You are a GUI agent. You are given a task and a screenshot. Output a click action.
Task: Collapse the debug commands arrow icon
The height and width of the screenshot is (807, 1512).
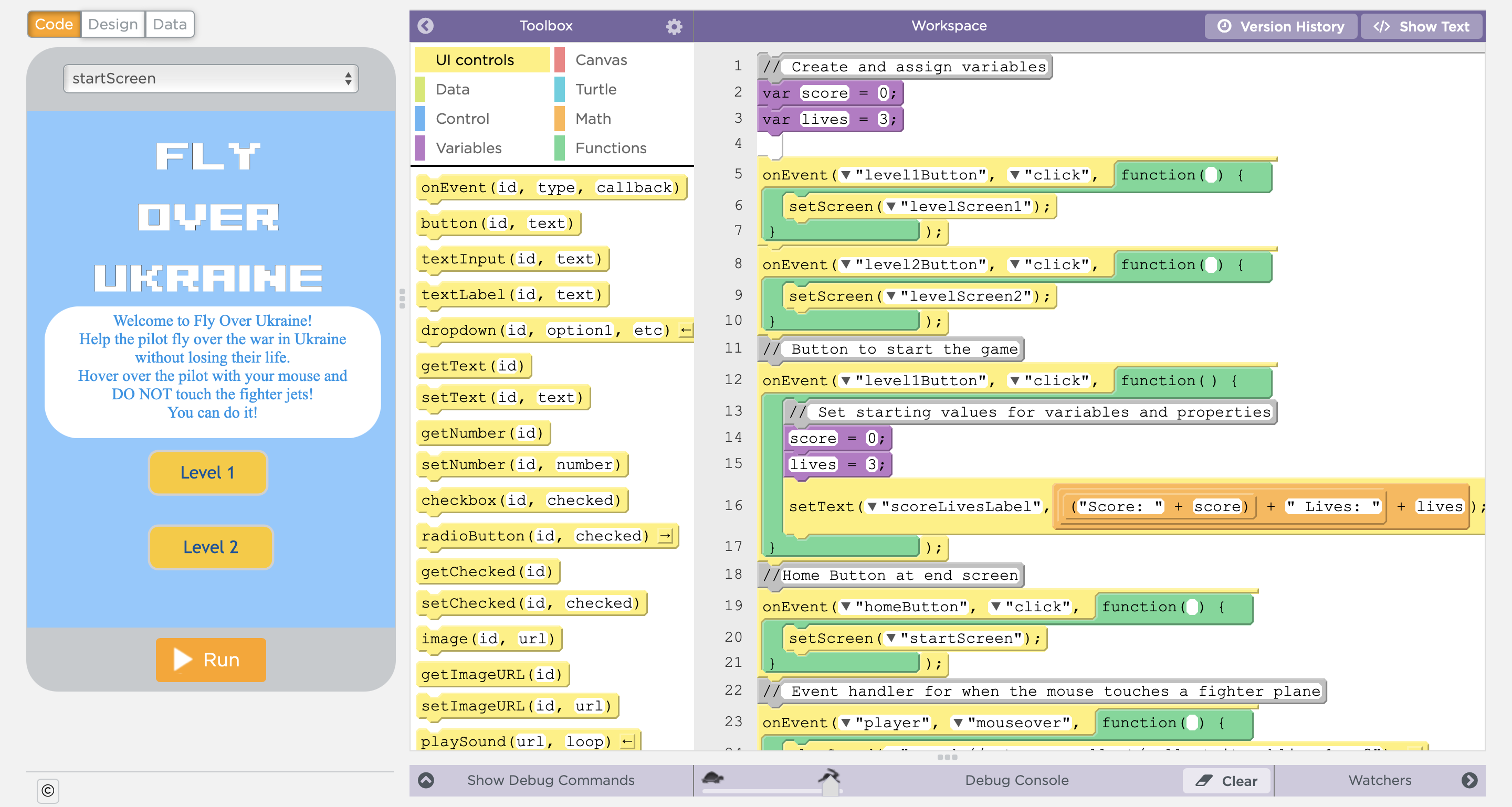[x=426, y=780]
